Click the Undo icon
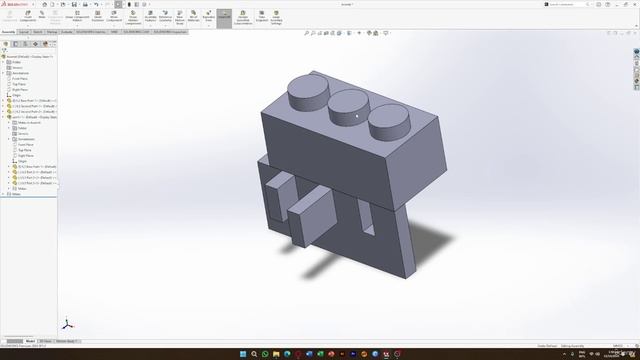The height and width of the screenshot is (360, 640). click(96, 4)
